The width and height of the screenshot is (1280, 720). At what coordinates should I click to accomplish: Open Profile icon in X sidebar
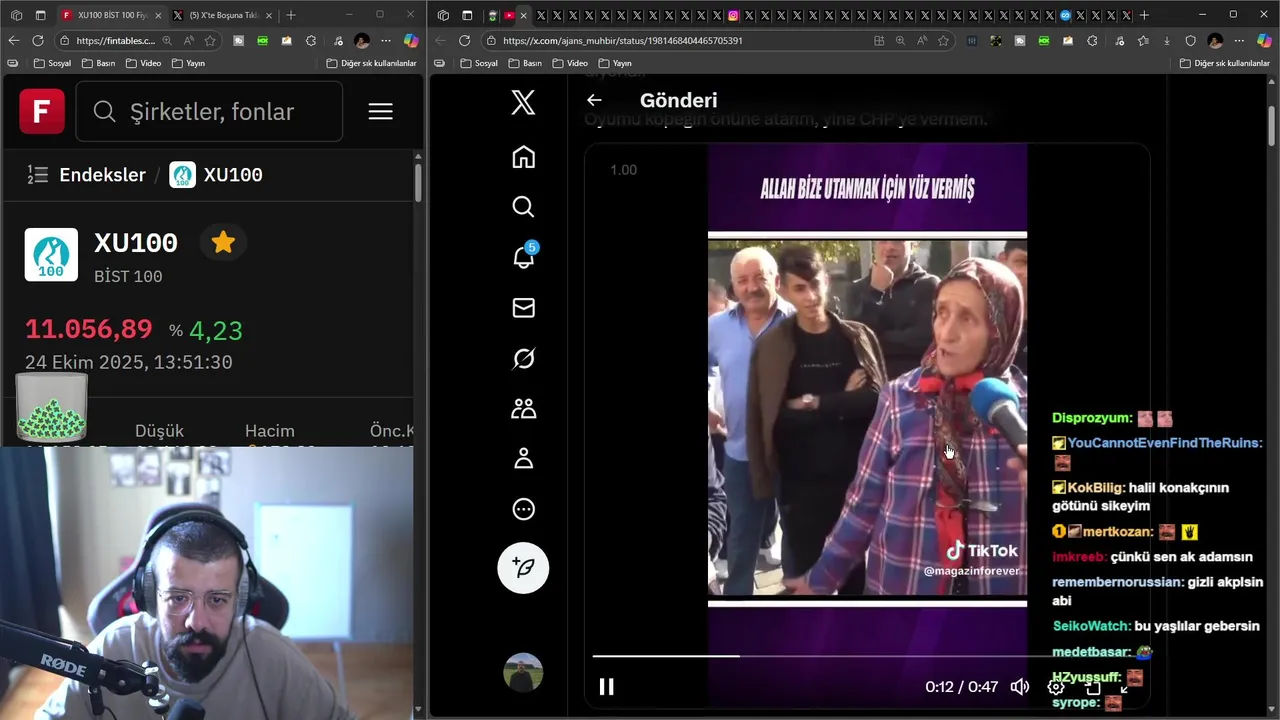(523, 458)
